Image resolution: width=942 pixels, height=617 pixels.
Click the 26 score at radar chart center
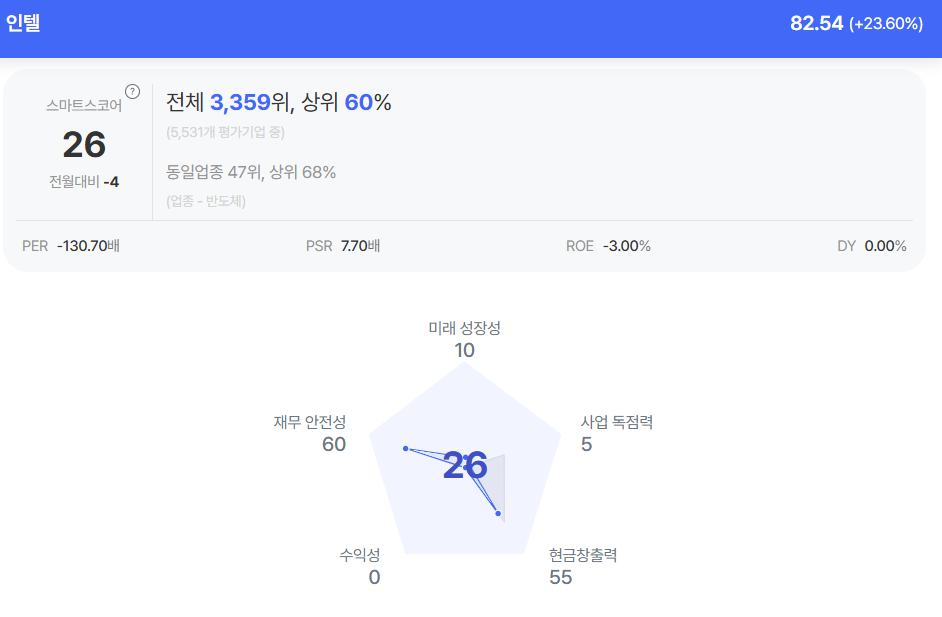click(465, 466)
